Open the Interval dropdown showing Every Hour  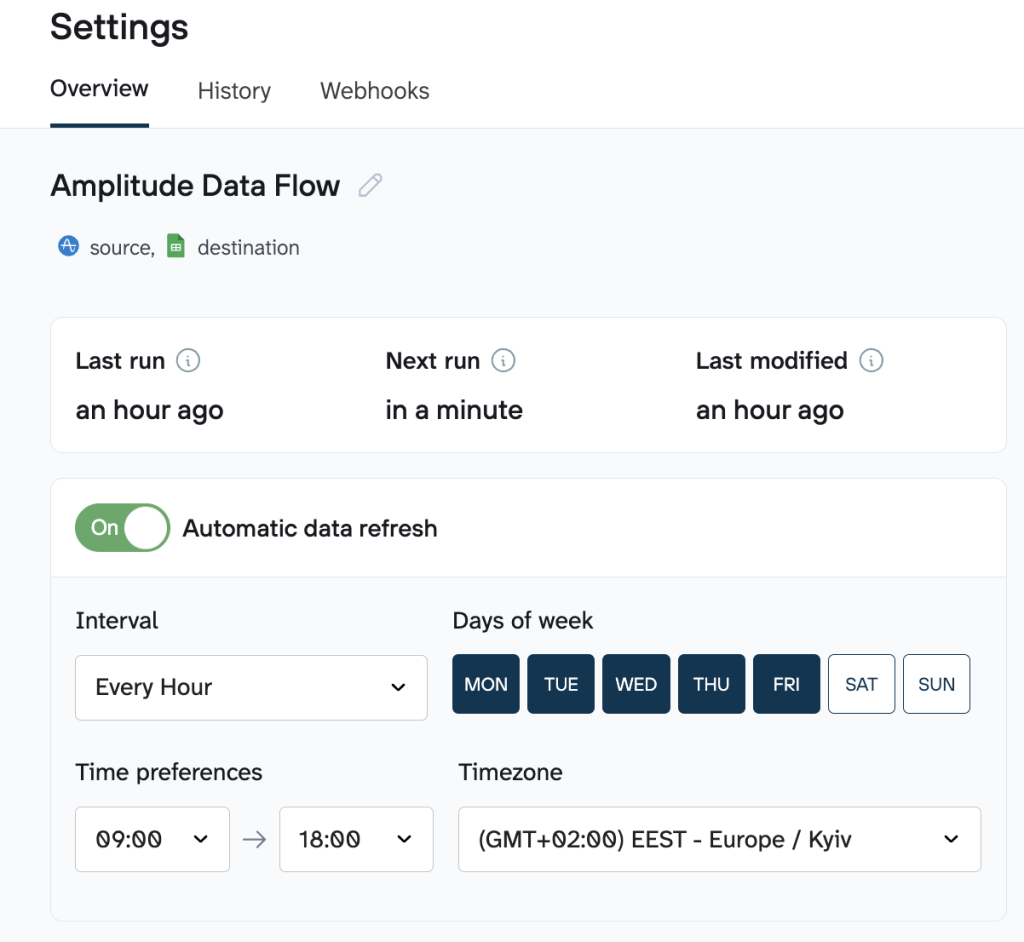tap(251, 687)
